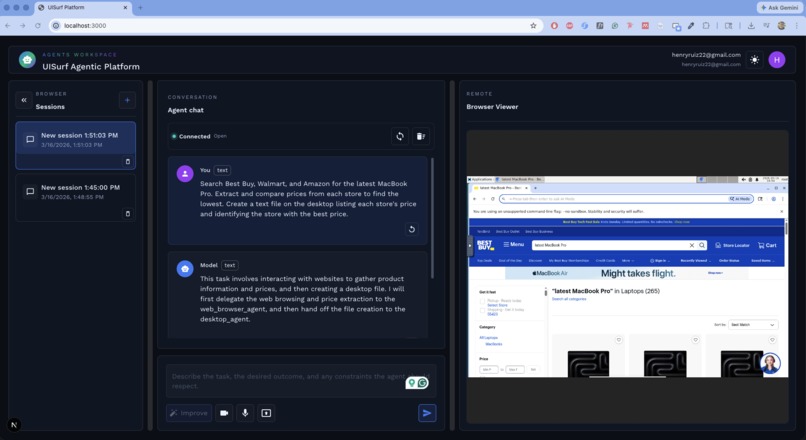Viewport: 806px width, 440px height.
Task: Save third MacBook product with heart icon
Action: (772, 340)
